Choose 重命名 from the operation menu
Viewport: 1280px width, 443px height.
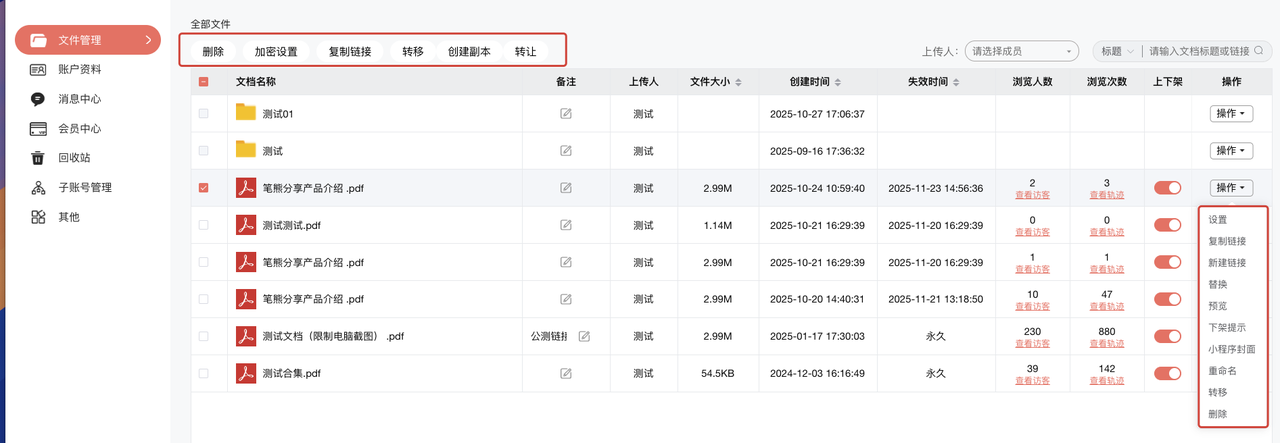coord(1222,370)
